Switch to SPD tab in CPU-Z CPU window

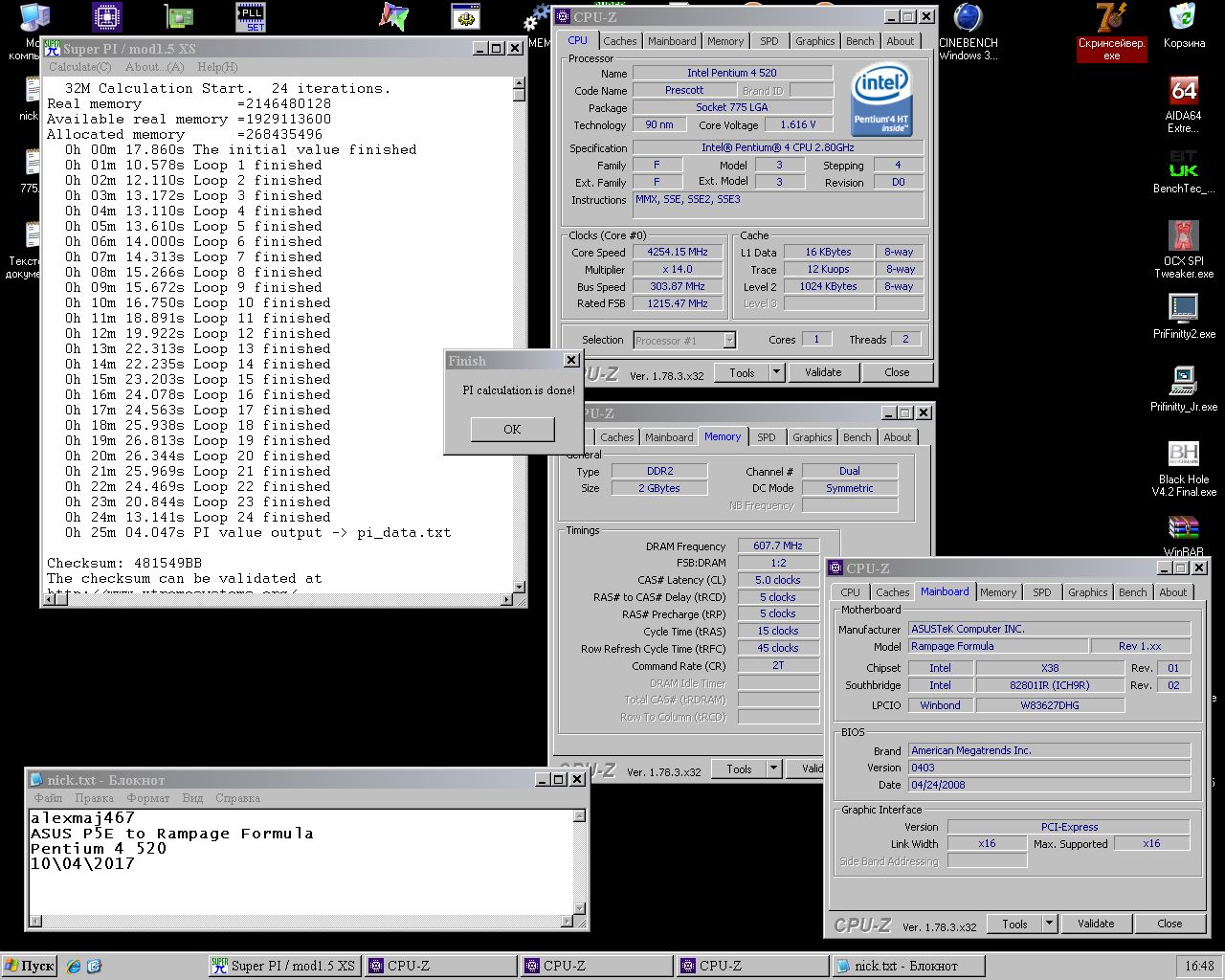point(769,41)
